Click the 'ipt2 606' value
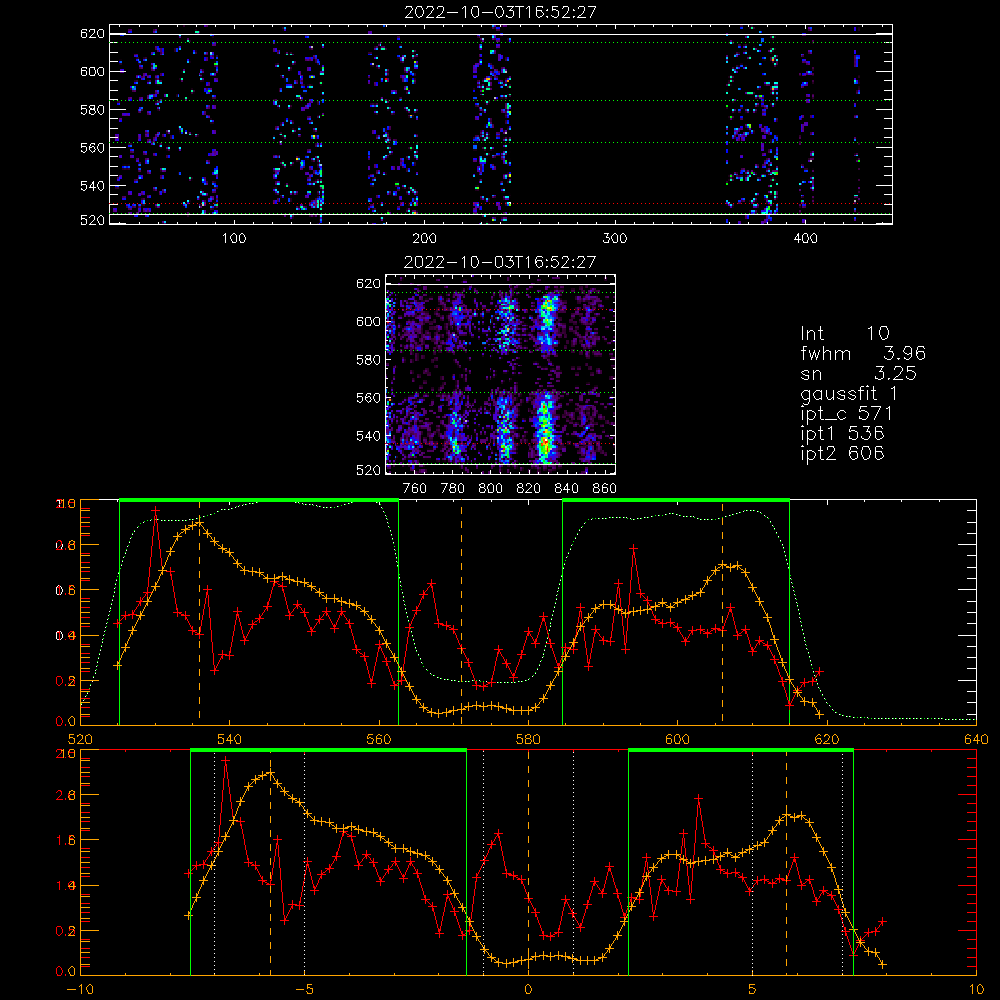1000x1000 pixels. coord(842,453)
